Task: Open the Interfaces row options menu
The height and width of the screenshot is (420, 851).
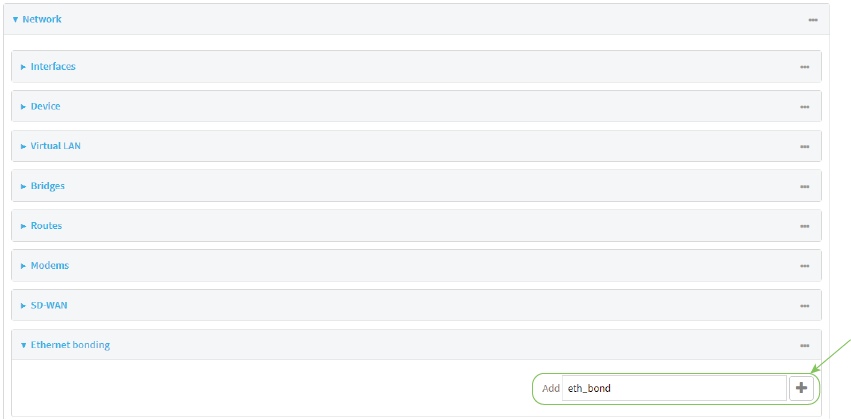Action: point(804,67)
